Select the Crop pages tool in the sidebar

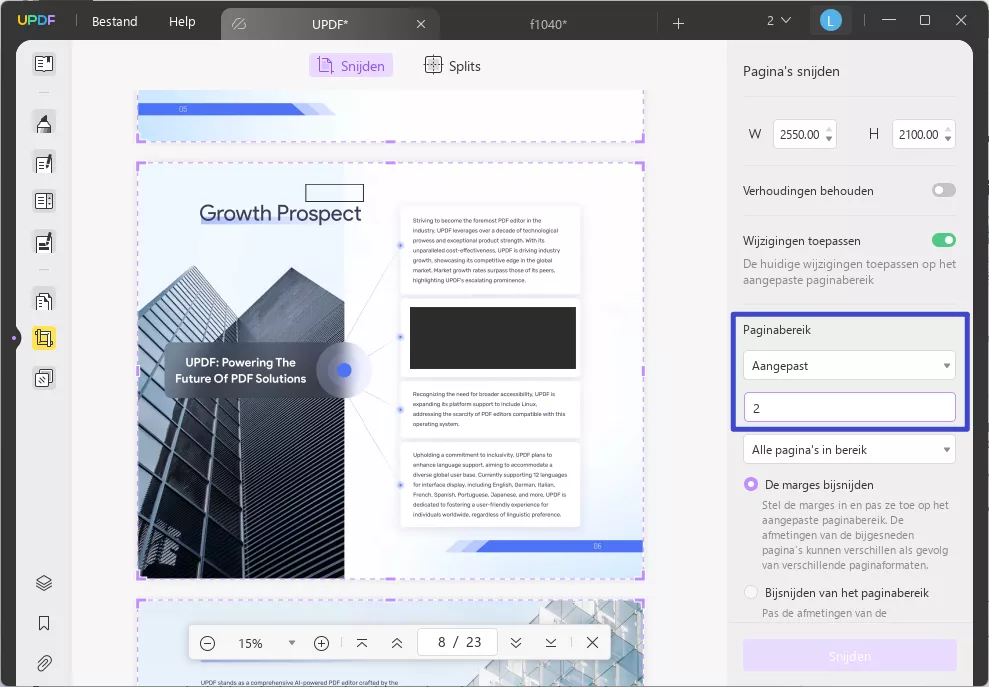[x=43, y=338]
